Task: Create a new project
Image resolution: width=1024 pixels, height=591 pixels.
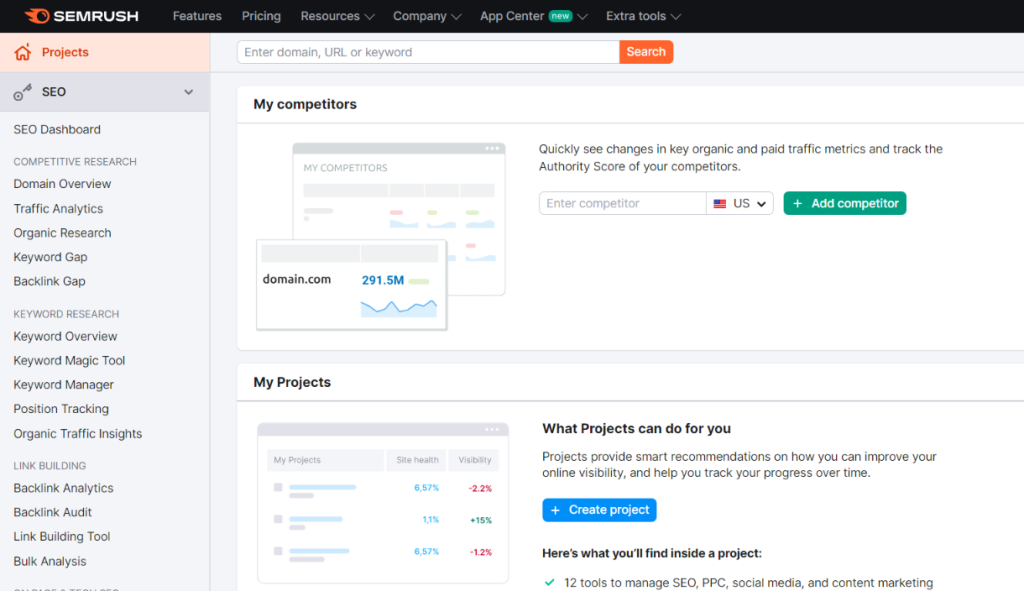Action: 599,510
